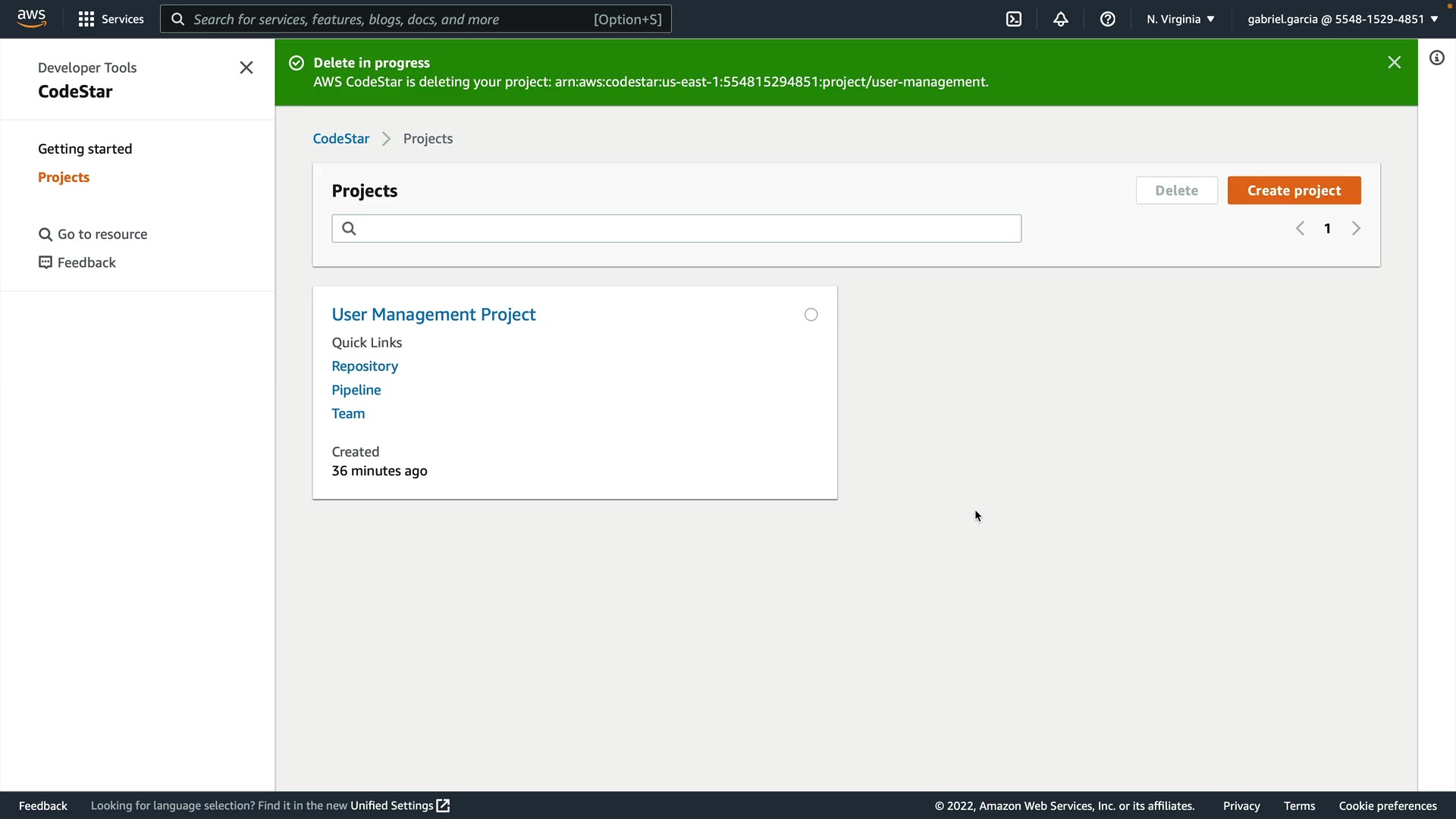This screenshot has width=1456, height=819.
Task: Go to previous projects page
Action: click(1300, 228)
